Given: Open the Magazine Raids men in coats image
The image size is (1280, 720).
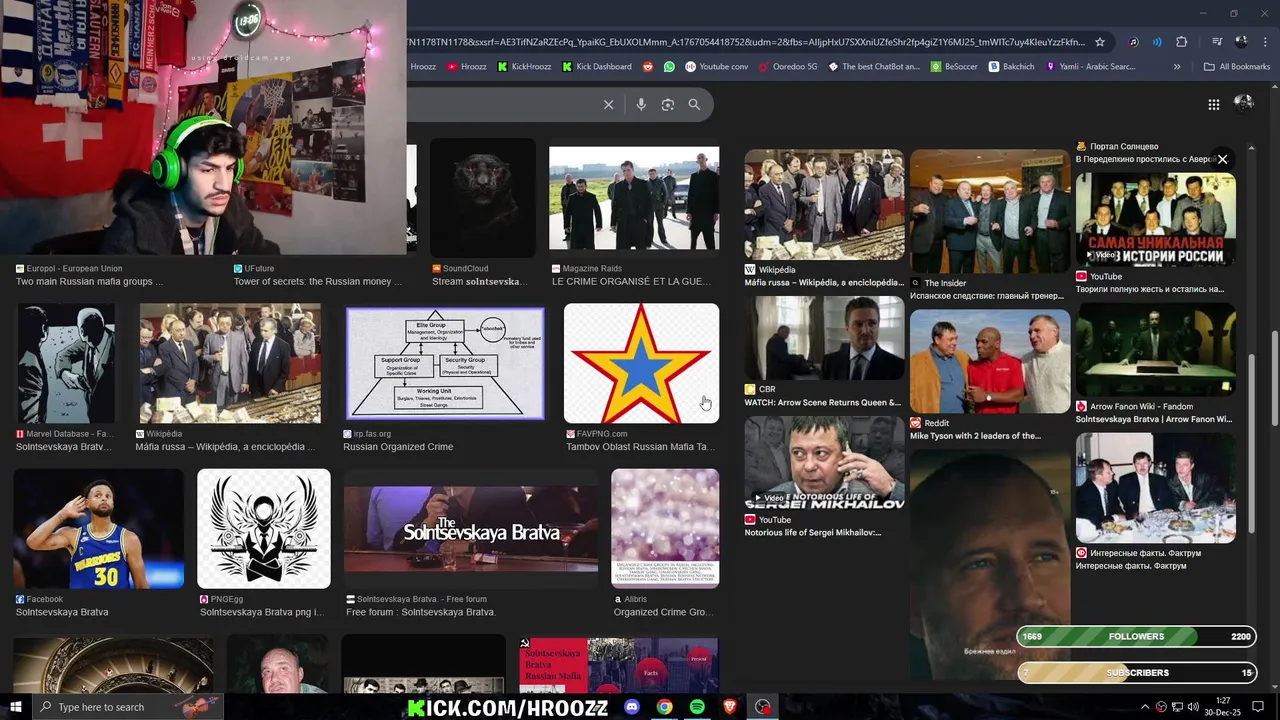Looking at the screenshot, I should point(634,198).
